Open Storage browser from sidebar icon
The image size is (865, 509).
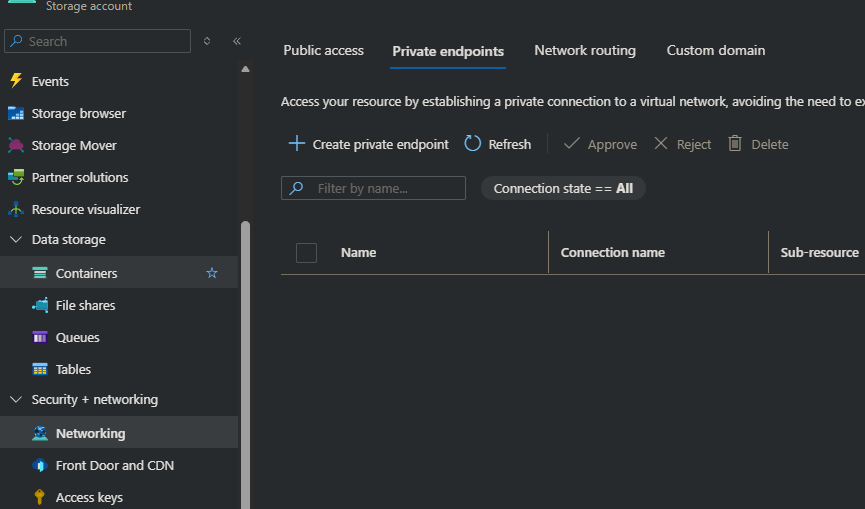pyautogui.click(x=15, y=113)
